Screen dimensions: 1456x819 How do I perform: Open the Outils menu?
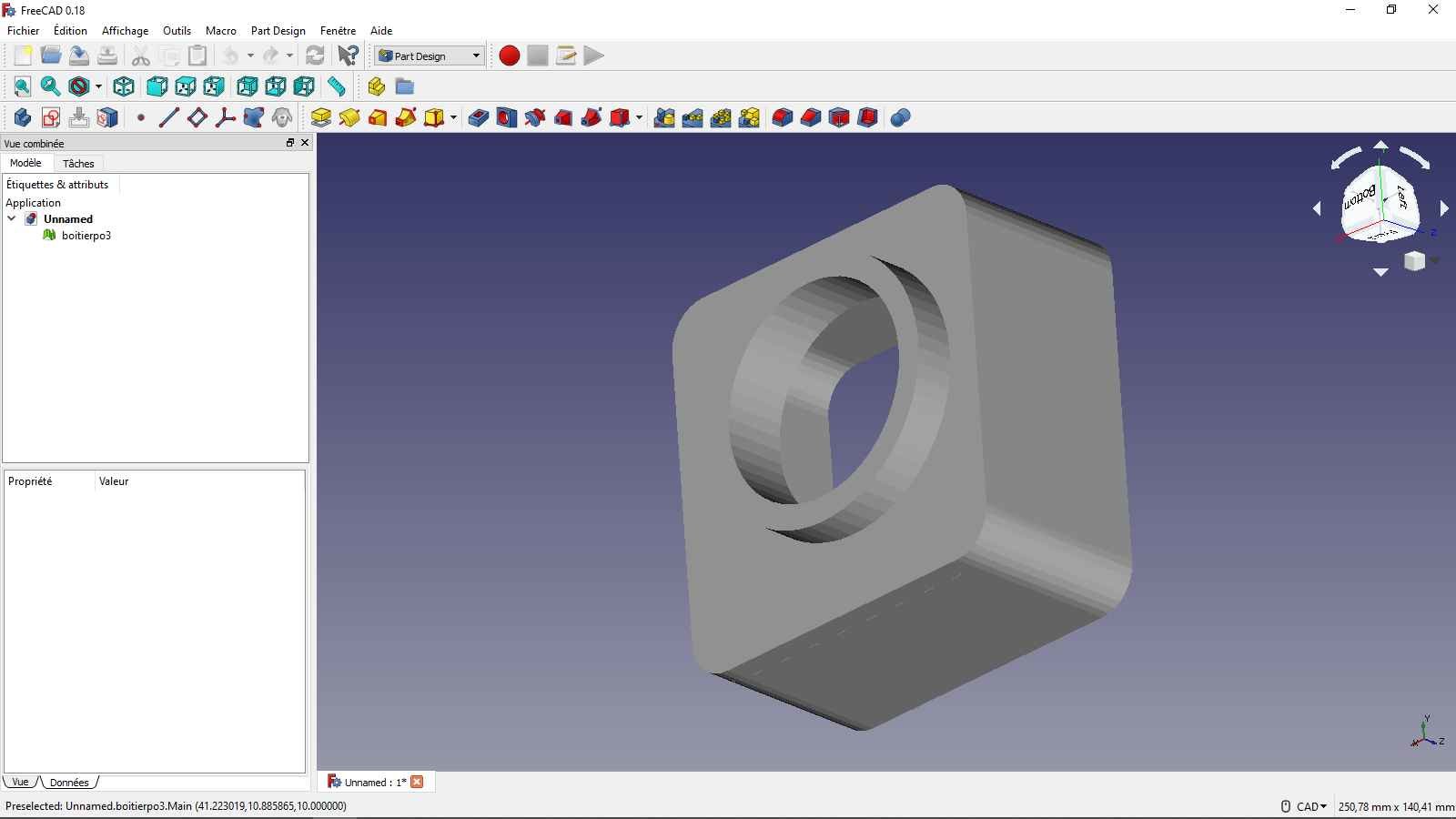[x=177, y=30]
